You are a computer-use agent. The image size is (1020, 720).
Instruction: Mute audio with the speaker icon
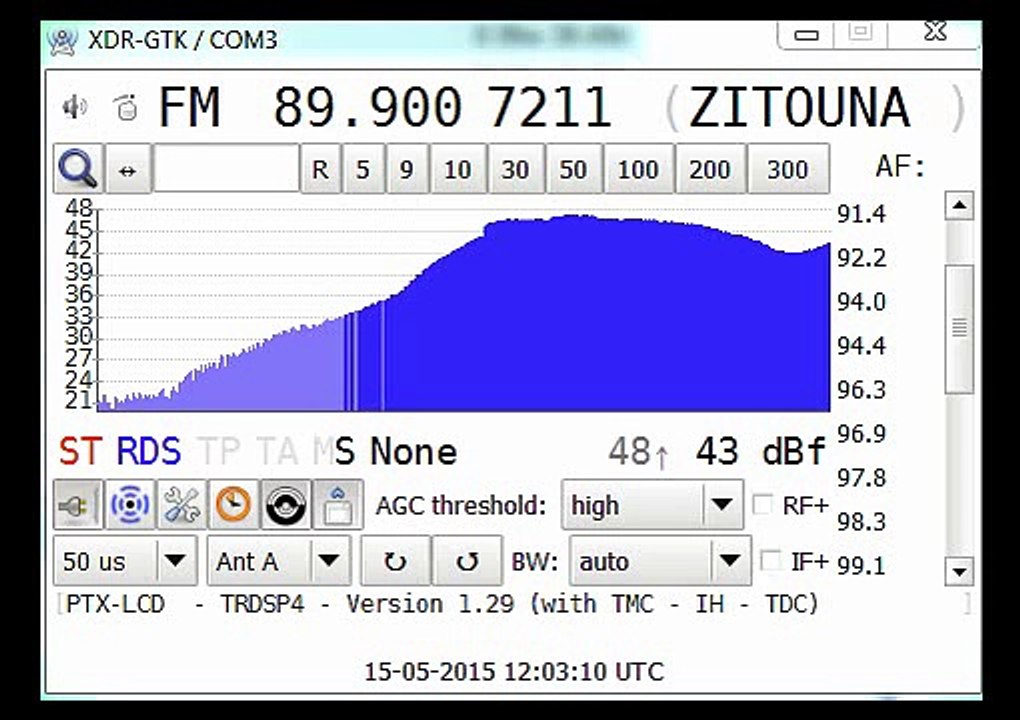point(74,107)
